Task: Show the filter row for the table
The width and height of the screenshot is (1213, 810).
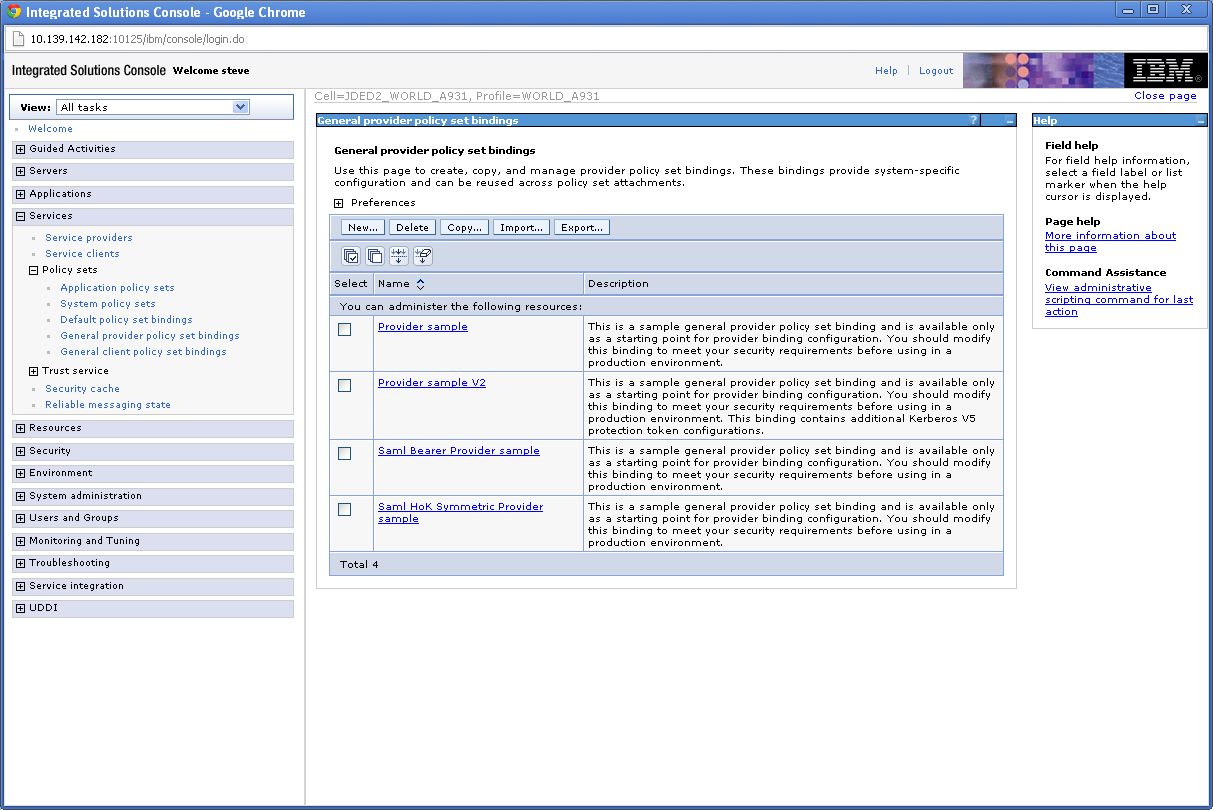Action: tap(399, 256)
